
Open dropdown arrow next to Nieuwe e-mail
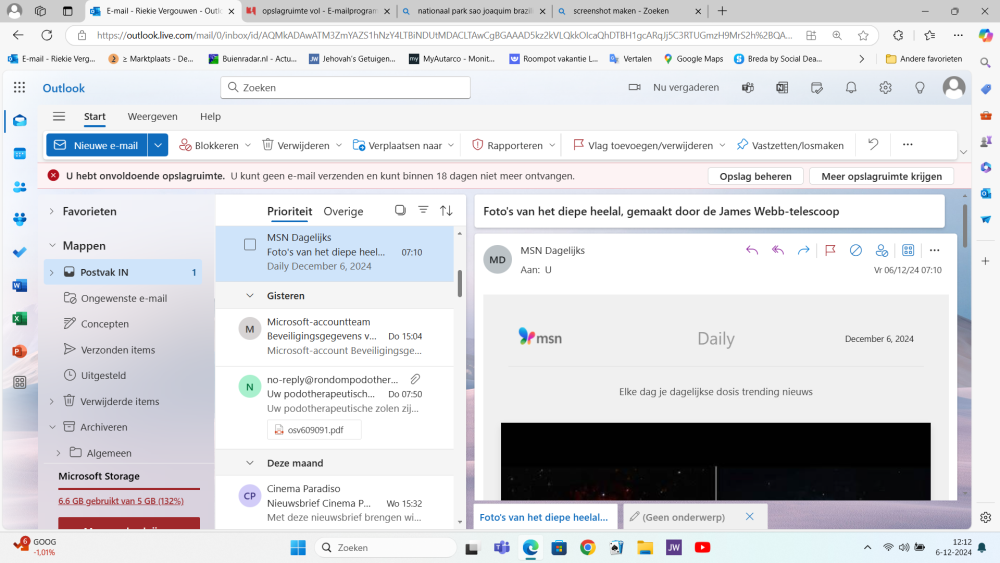[x=158, y=145]
